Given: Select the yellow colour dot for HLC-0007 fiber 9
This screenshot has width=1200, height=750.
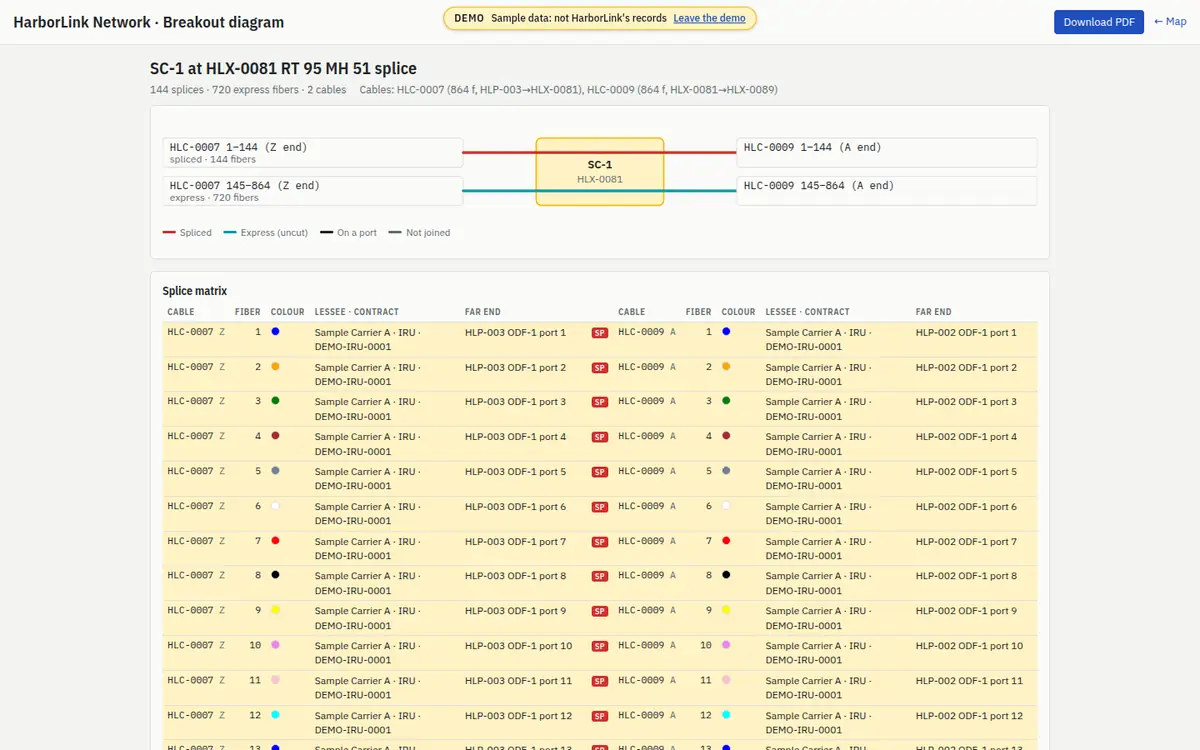Looking at the screenshot, I should pyautogui.click(x=275, y=609).
